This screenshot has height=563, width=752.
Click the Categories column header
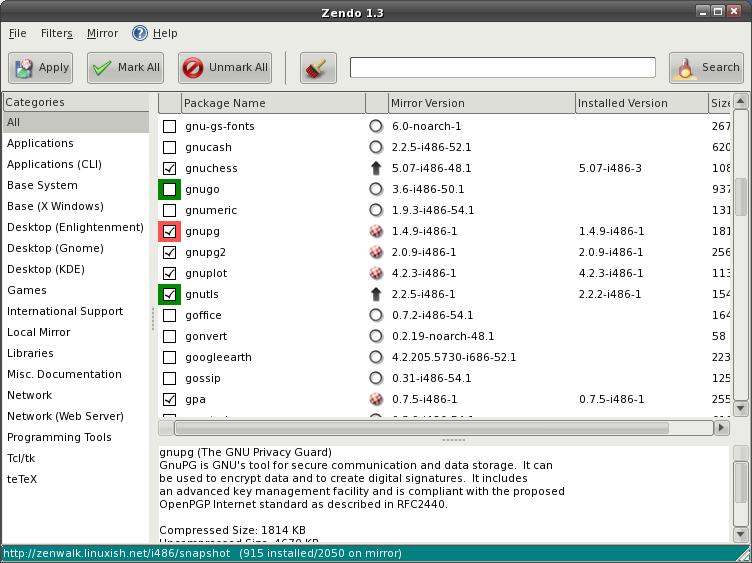coord(76,102)
